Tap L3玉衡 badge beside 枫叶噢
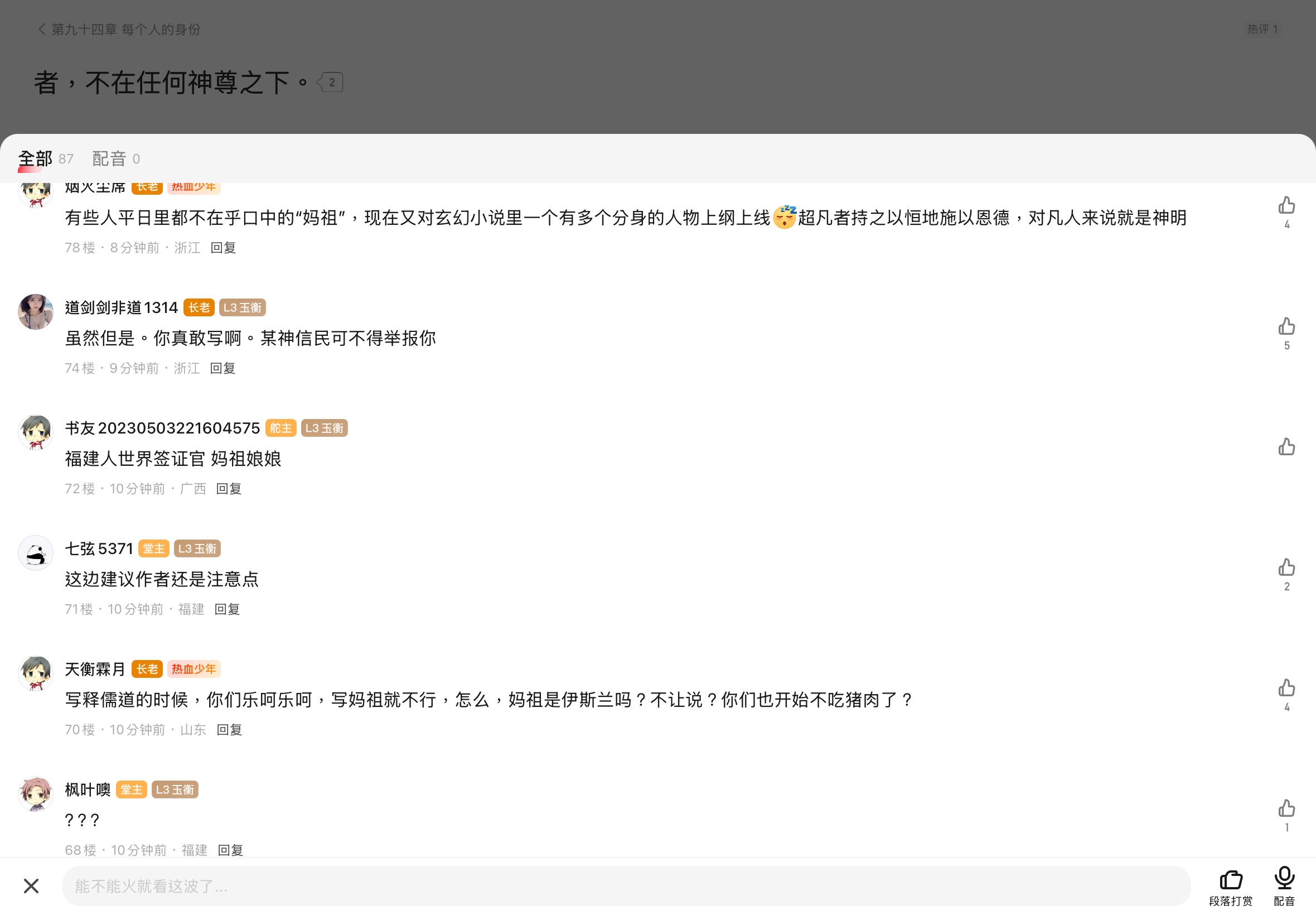The width and height of the screenshot is (1316, 915). 175,789
